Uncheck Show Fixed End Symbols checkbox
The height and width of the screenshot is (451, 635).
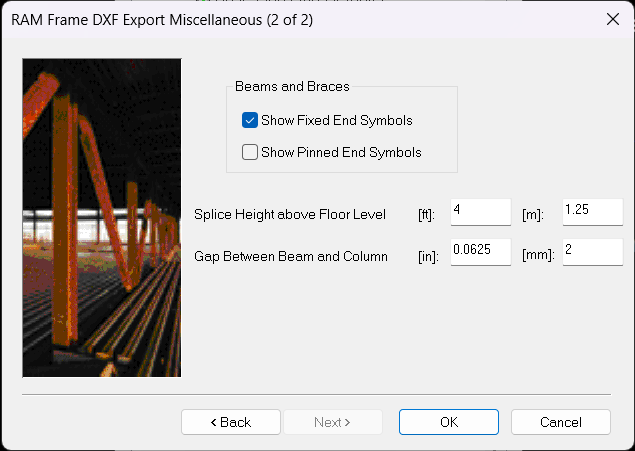tap(250, 121)
